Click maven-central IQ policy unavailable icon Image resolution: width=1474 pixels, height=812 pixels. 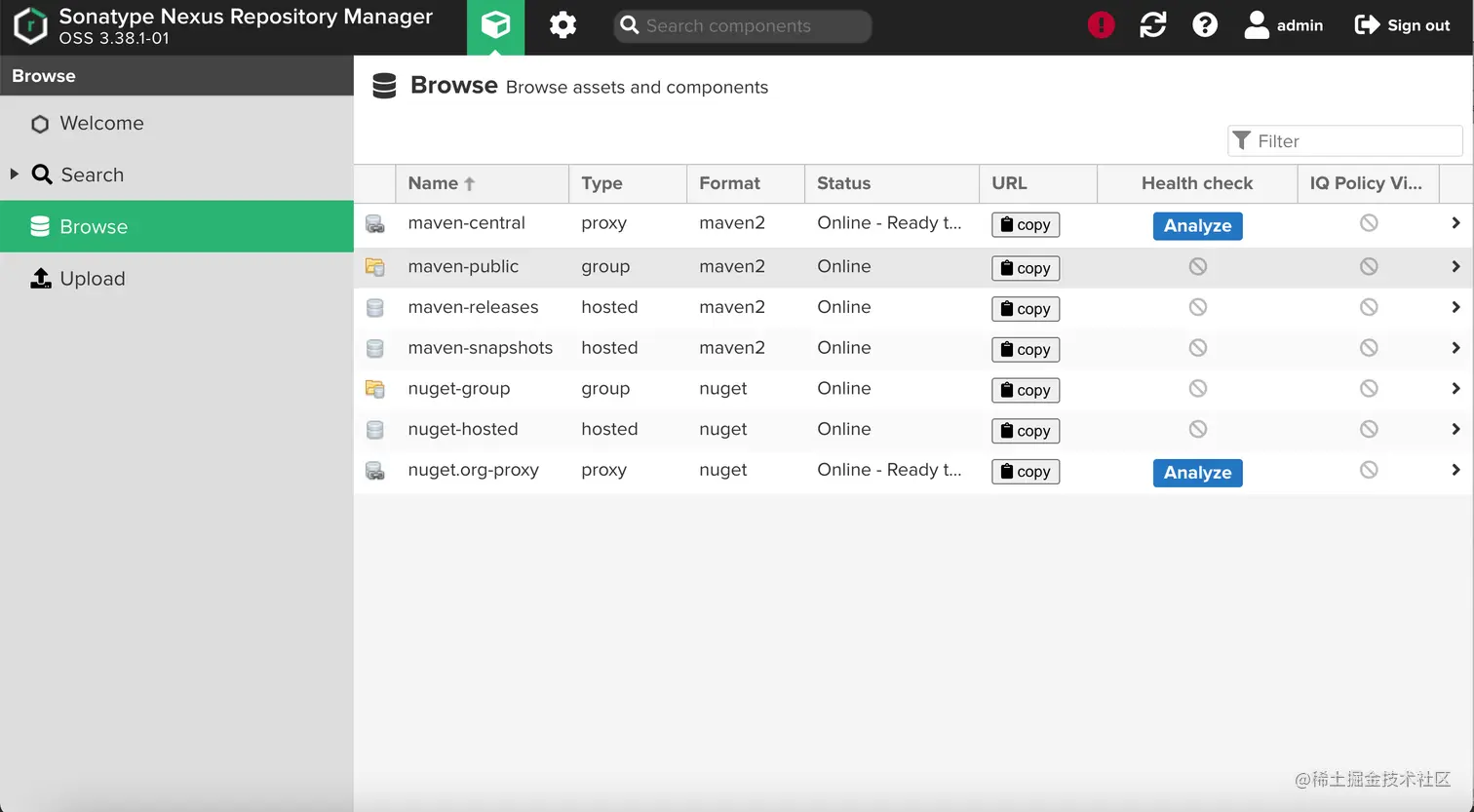coord(1369,223)
